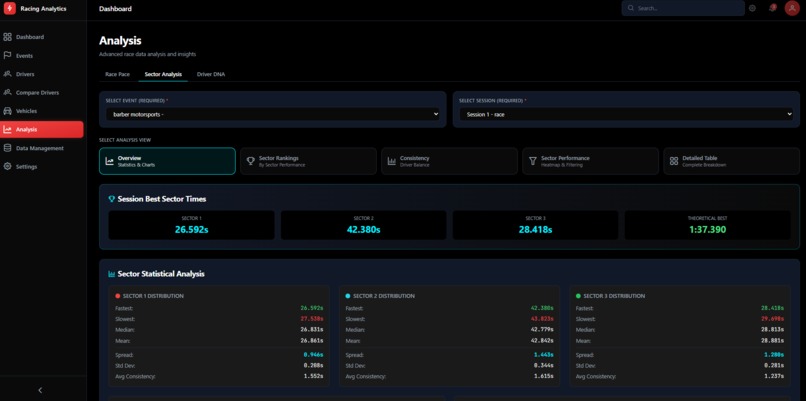
Task: Open the user profile avatar
Action: coord(792,8)
